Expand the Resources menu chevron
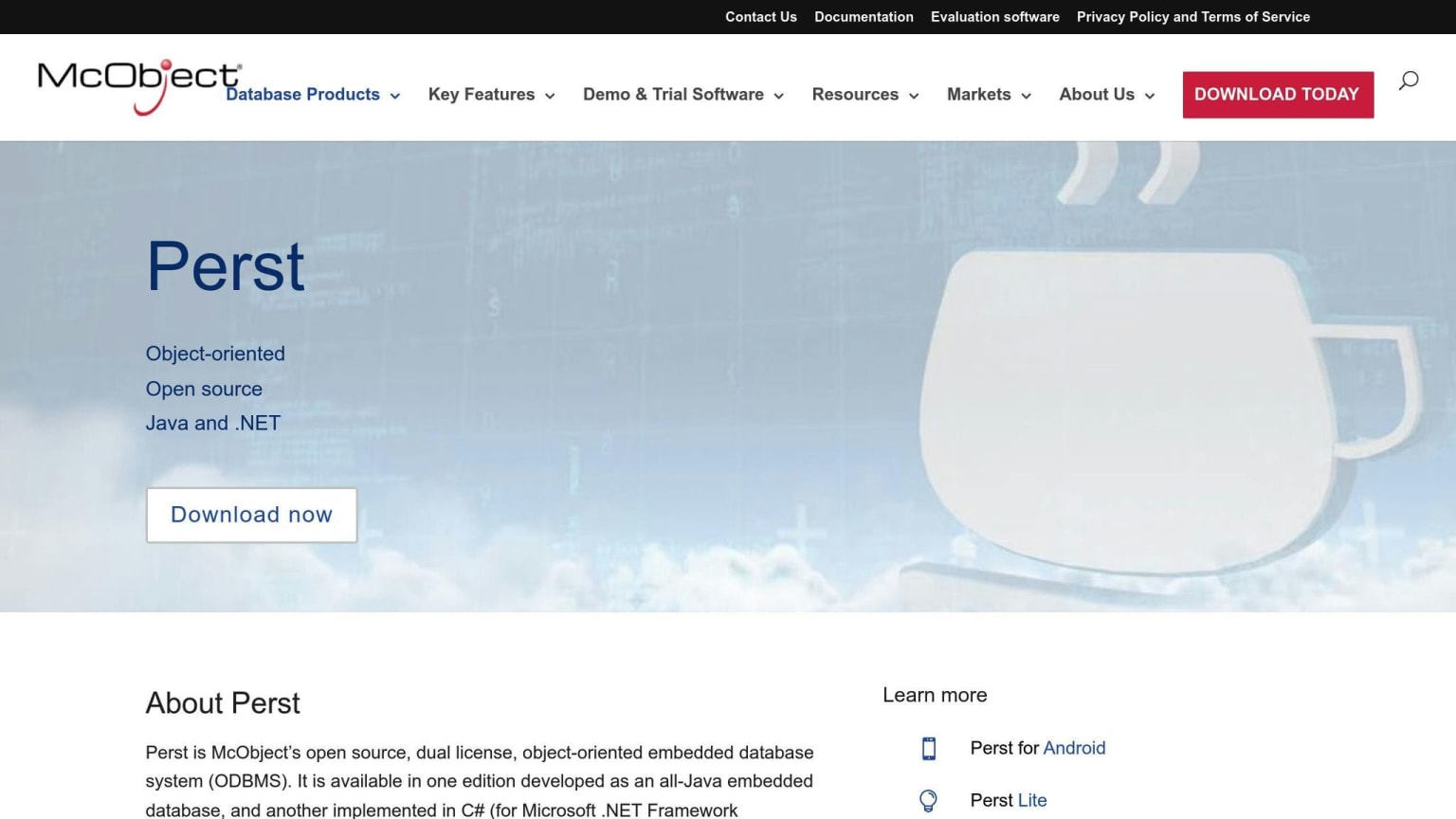This screenshot has height=819, width=1456. (x=914, y=96)
